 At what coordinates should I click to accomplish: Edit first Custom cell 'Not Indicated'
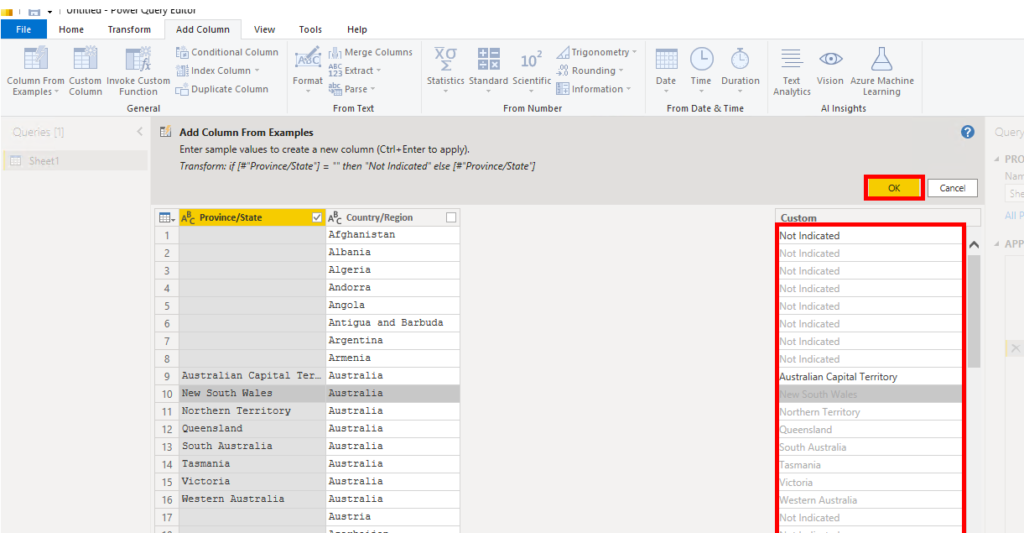870,236
